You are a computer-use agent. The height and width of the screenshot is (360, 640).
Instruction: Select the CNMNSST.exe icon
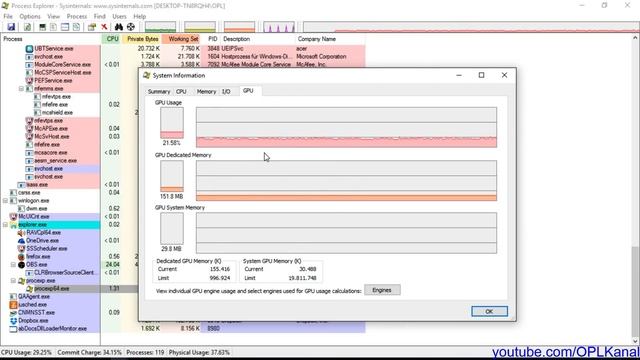(13, 313)
